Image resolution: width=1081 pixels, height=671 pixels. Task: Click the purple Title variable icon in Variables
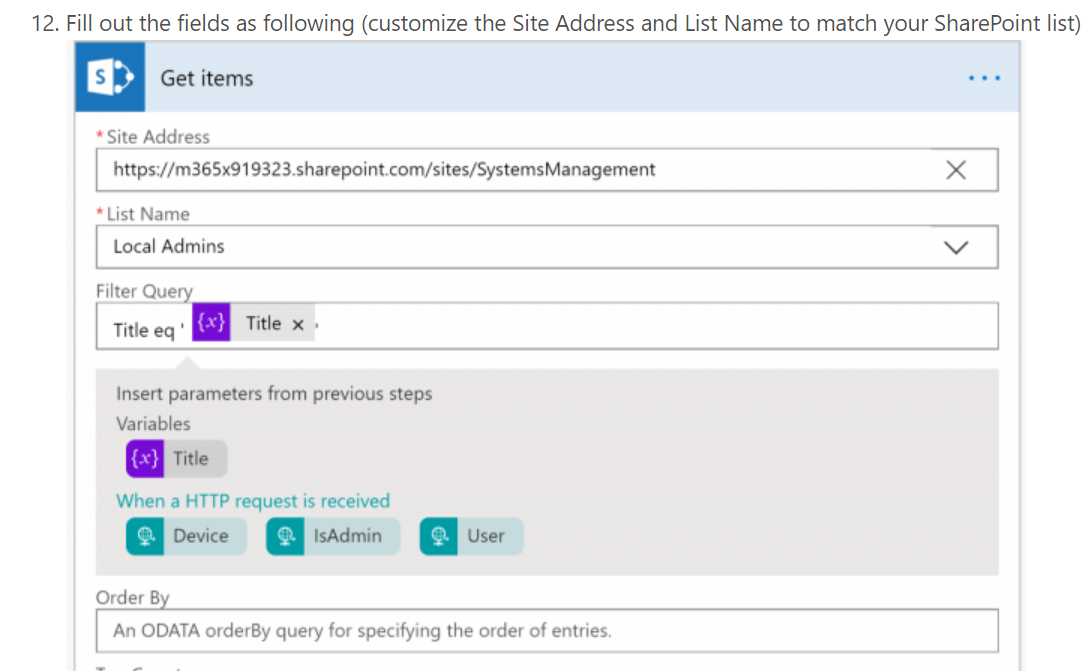(145, 459)
